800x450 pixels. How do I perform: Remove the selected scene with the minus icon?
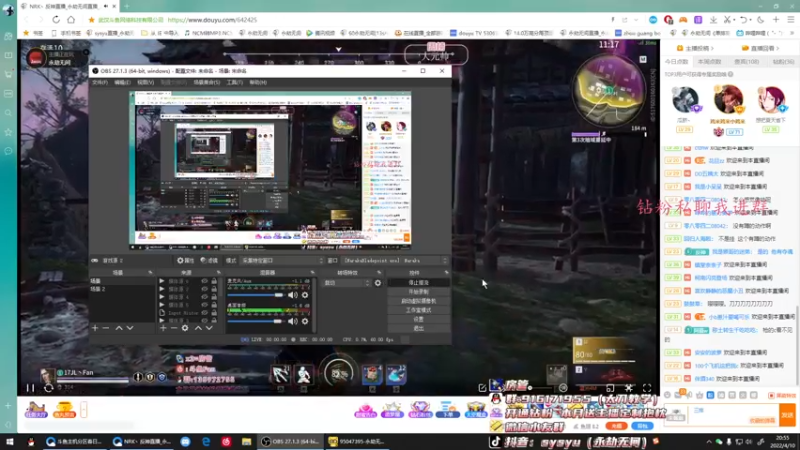coord(106,328)
